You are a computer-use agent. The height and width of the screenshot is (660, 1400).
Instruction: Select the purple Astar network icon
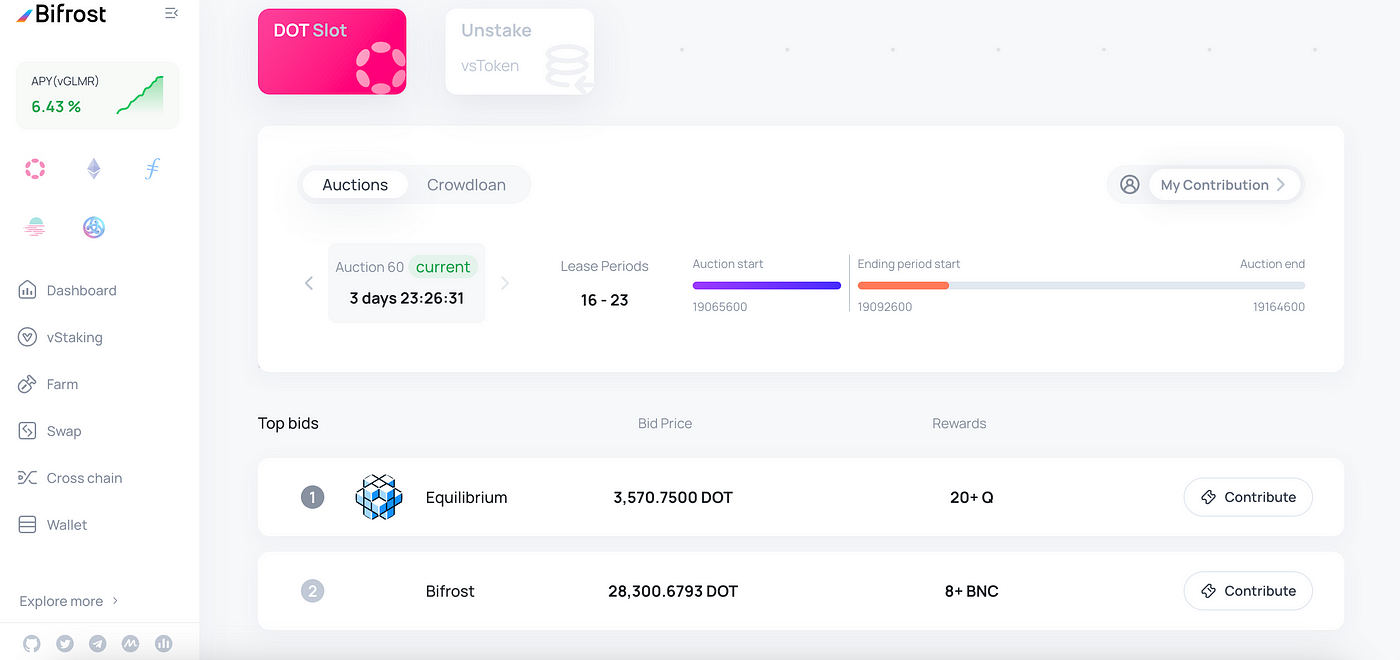[x=93, y=227]
